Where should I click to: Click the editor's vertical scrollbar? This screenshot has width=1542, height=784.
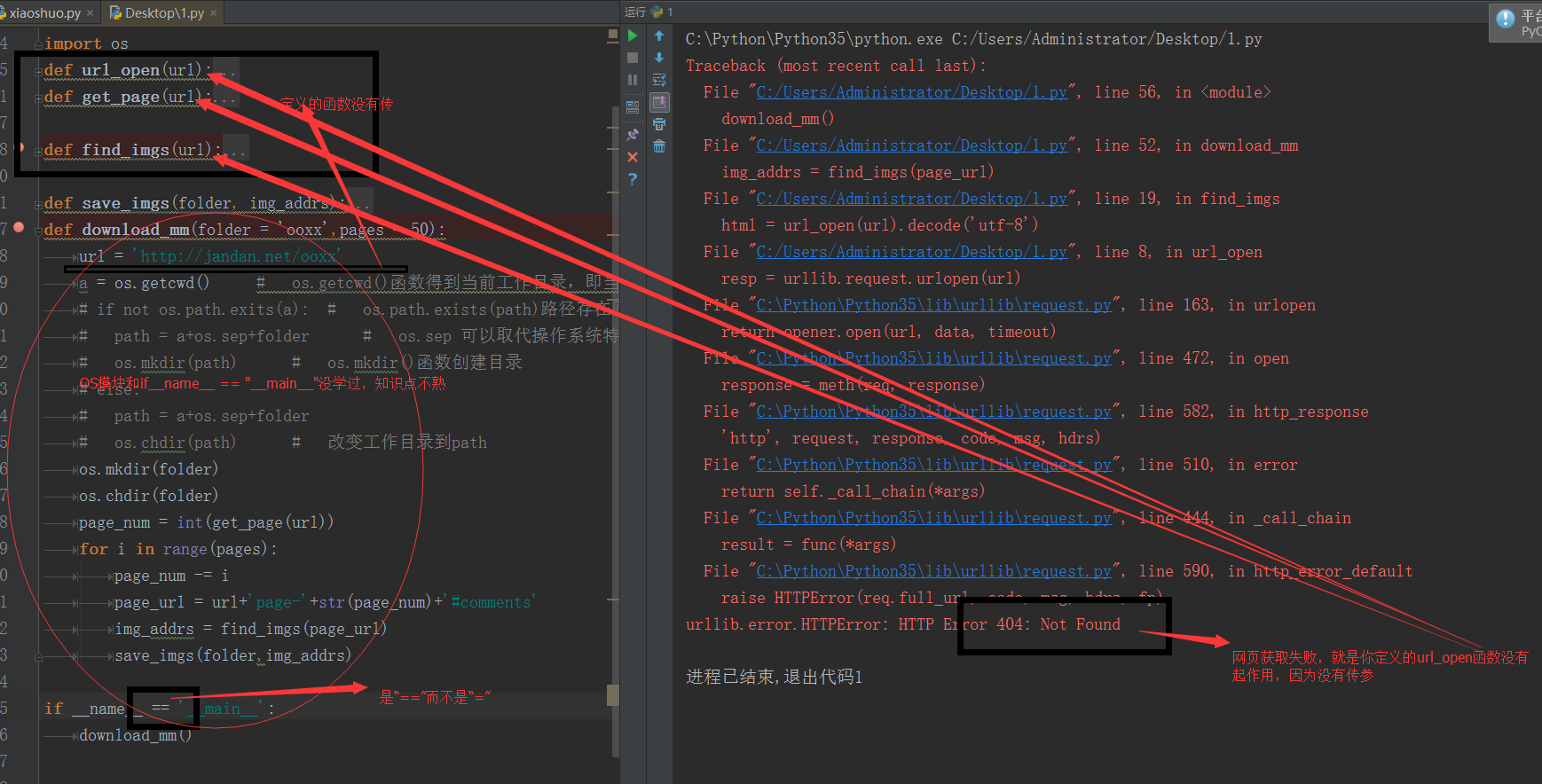615,355
